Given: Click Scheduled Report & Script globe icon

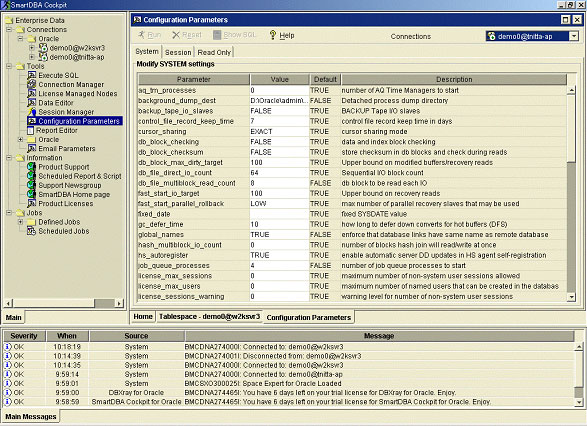Looking at the screenshot, I should [x=32, y=176].
